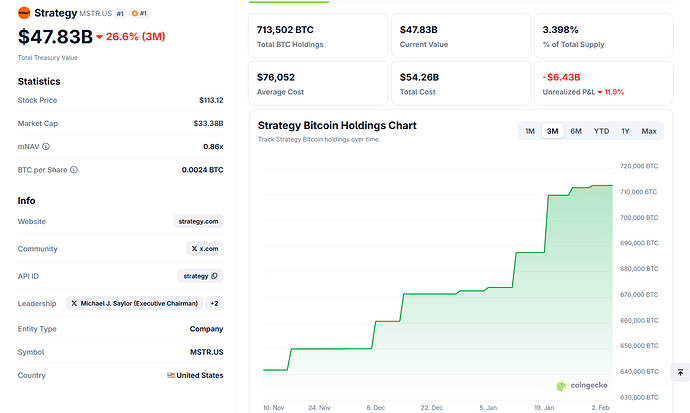Image resolution: width=690 pixels, height=413 pixels.
Task: Select the 3M chart range
Action: click(552, 131)
